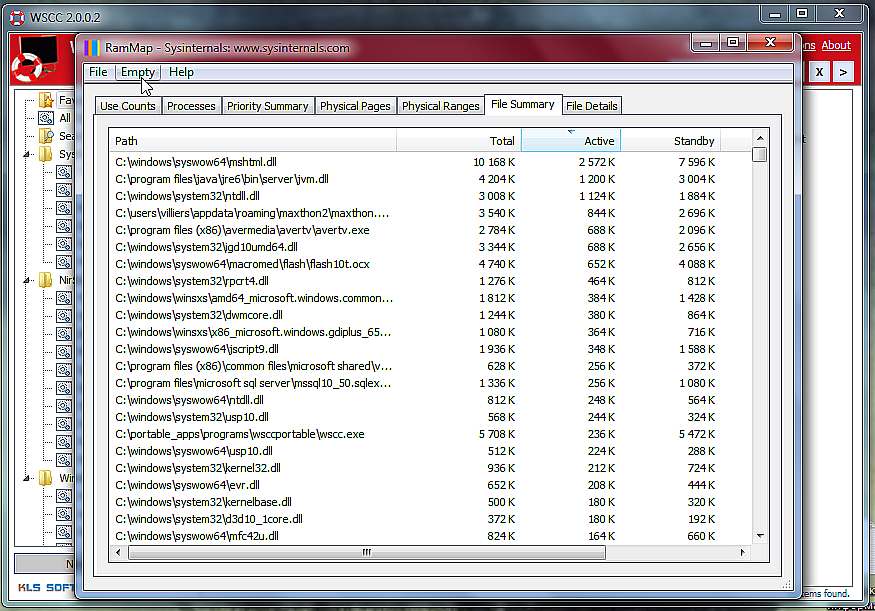875x611 pixels.
Task: Click scroll up arrow of file list
Action: [759, 138]
